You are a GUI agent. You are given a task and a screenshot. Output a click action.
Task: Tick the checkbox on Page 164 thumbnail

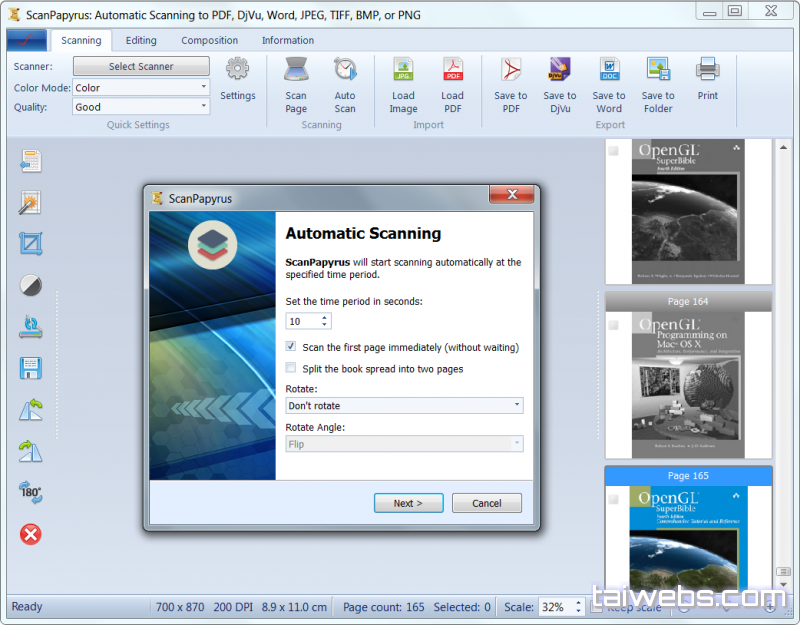614,325
